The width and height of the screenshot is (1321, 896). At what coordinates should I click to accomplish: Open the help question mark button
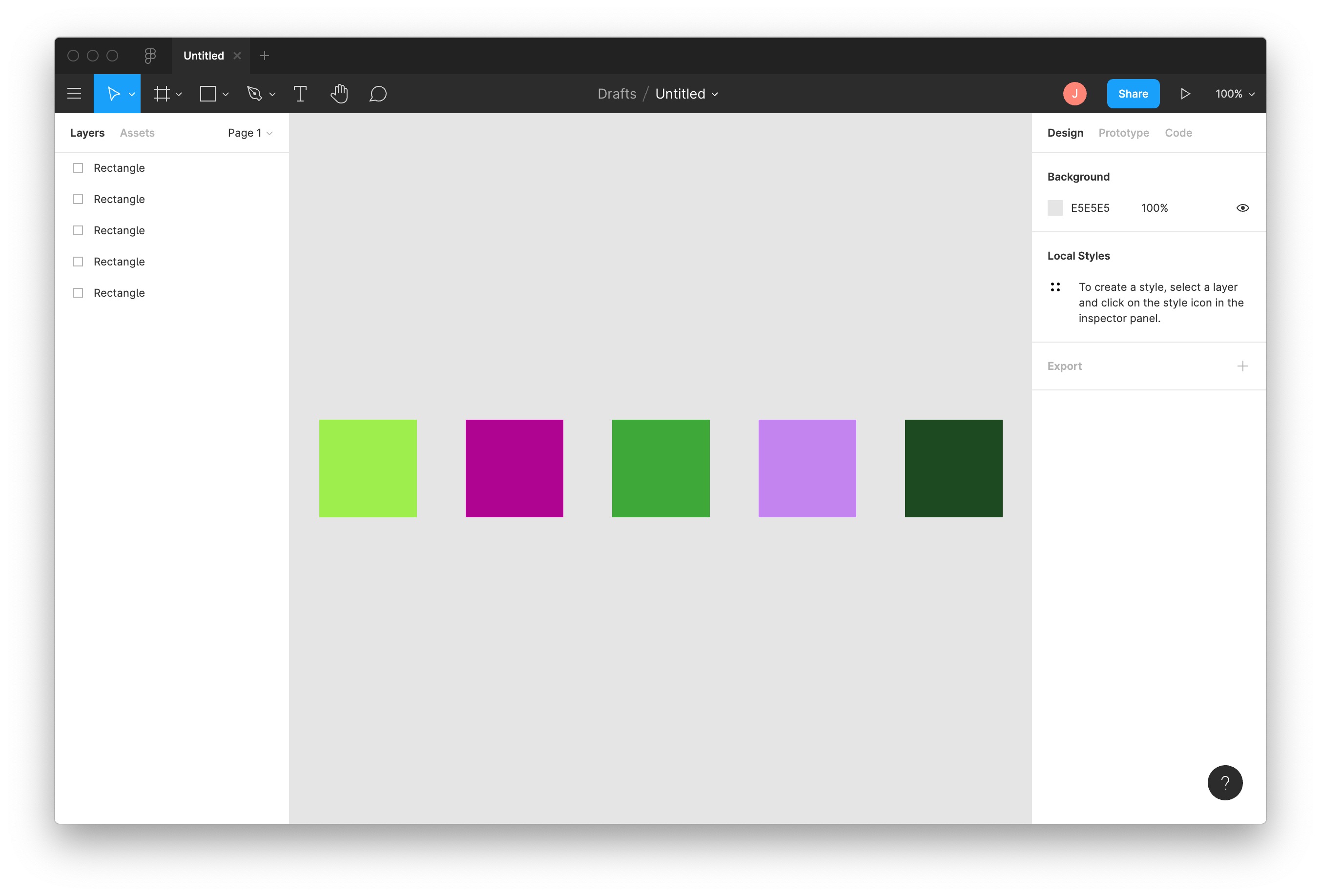[1225, 782]
